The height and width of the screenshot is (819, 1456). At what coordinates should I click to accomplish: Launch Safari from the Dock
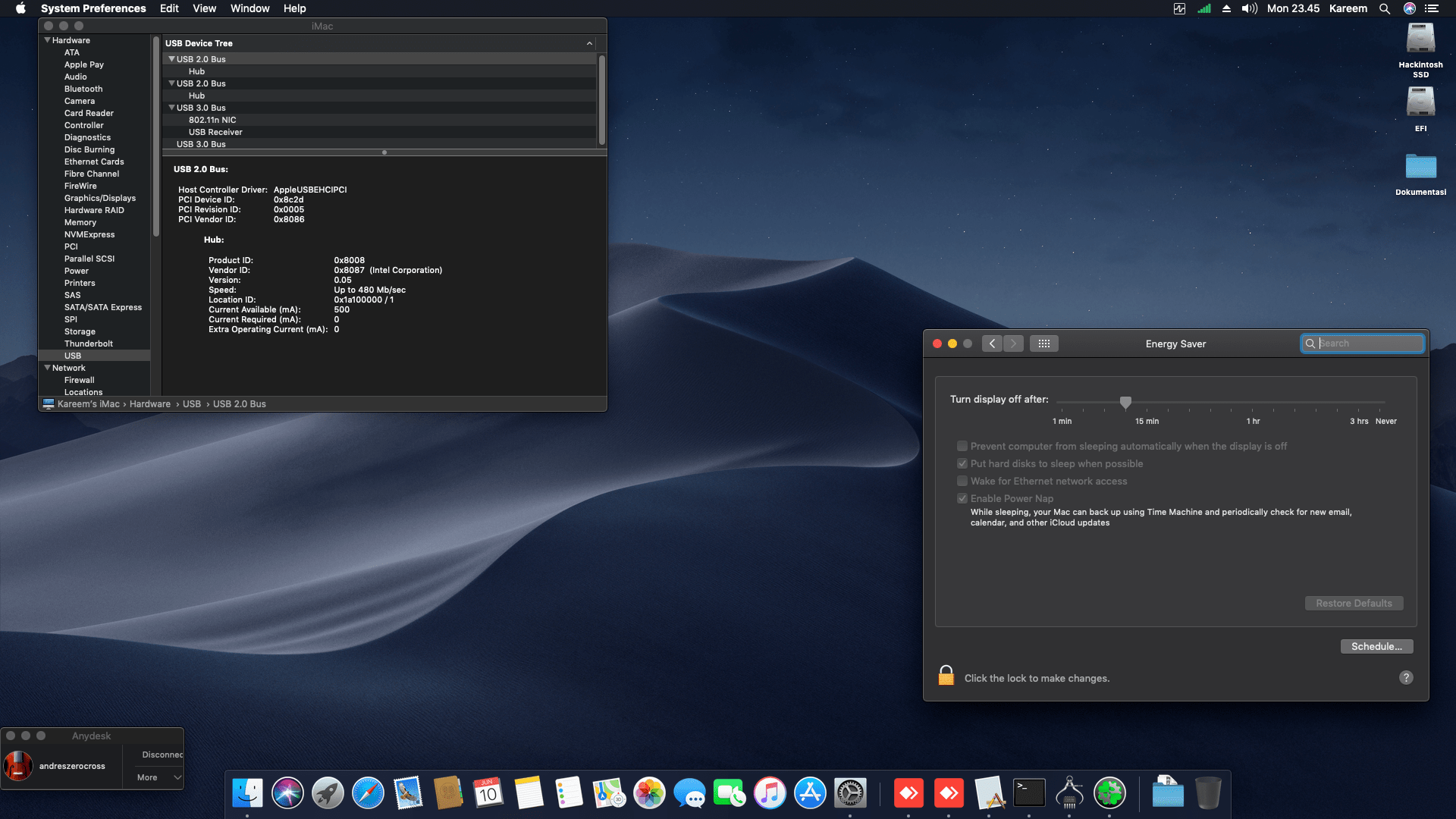(x=369, y=792)
